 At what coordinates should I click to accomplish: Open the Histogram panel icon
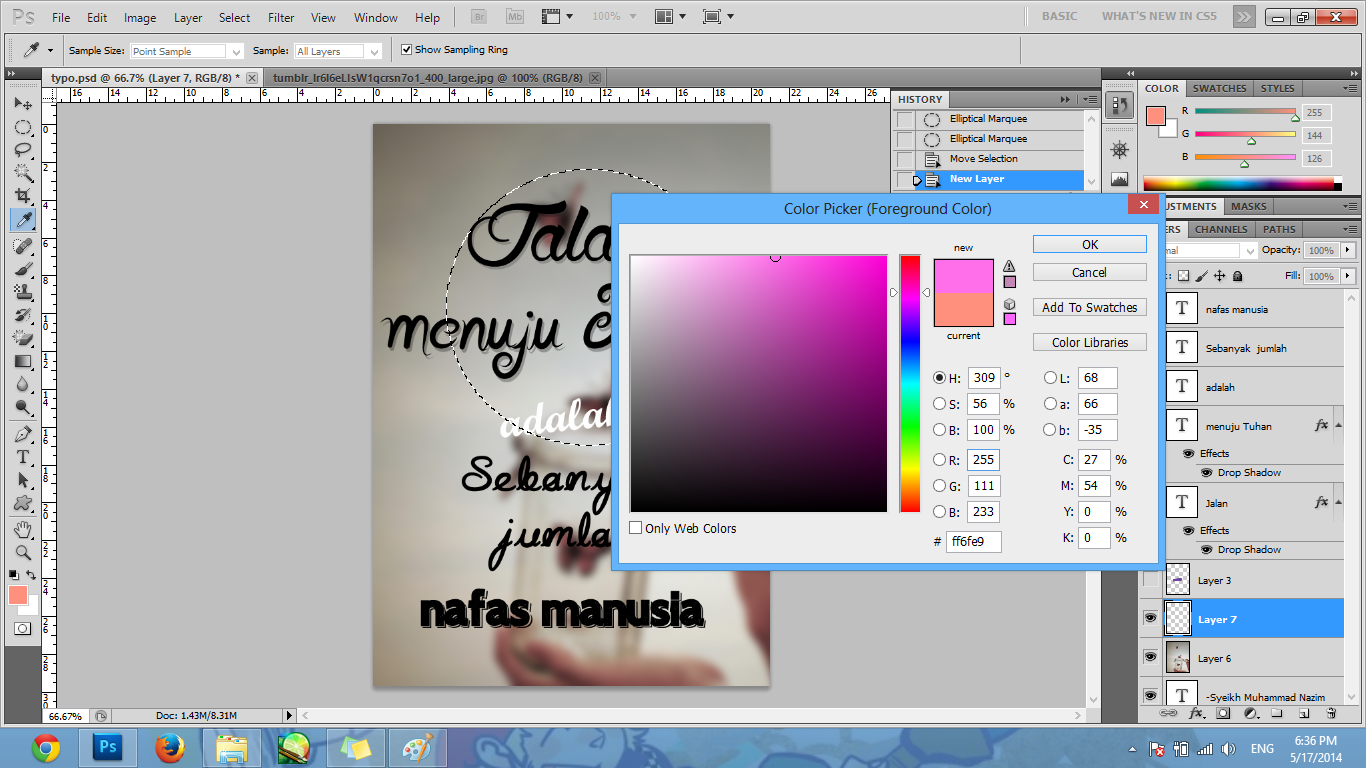(x=1119, y=179)
